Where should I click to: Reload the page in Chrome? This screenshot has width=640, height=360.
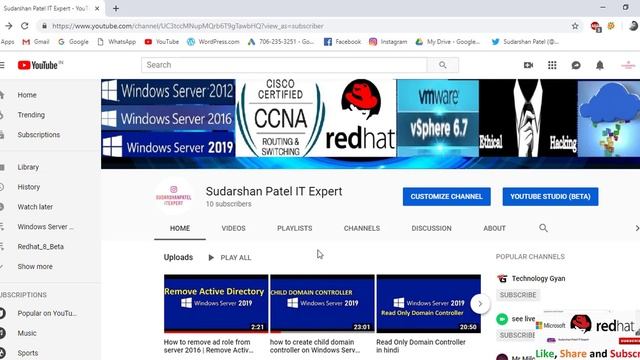(x=25, y=26)
